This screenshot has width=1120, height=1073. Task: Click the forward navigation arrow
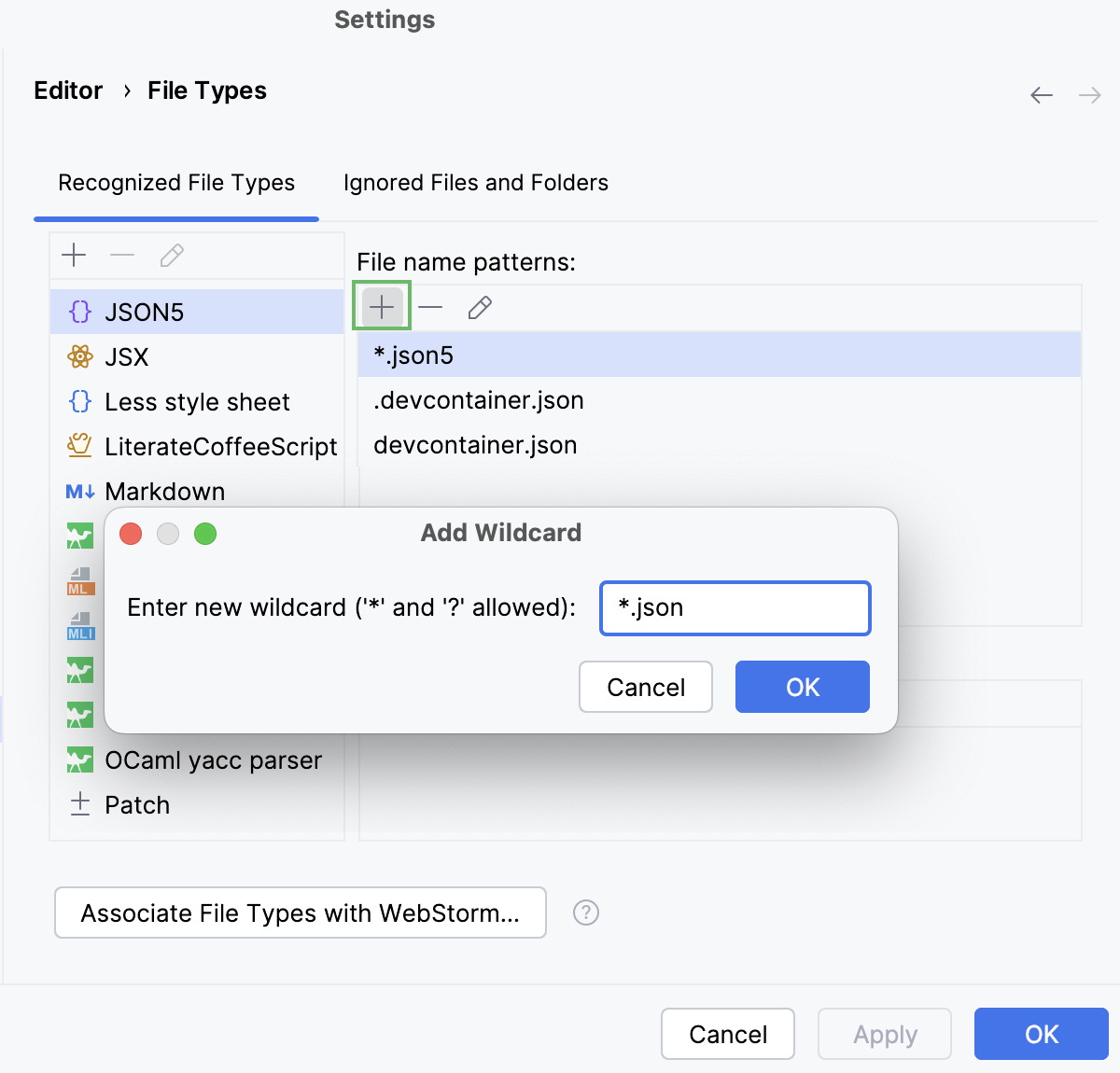click(x=1089, y=94)
